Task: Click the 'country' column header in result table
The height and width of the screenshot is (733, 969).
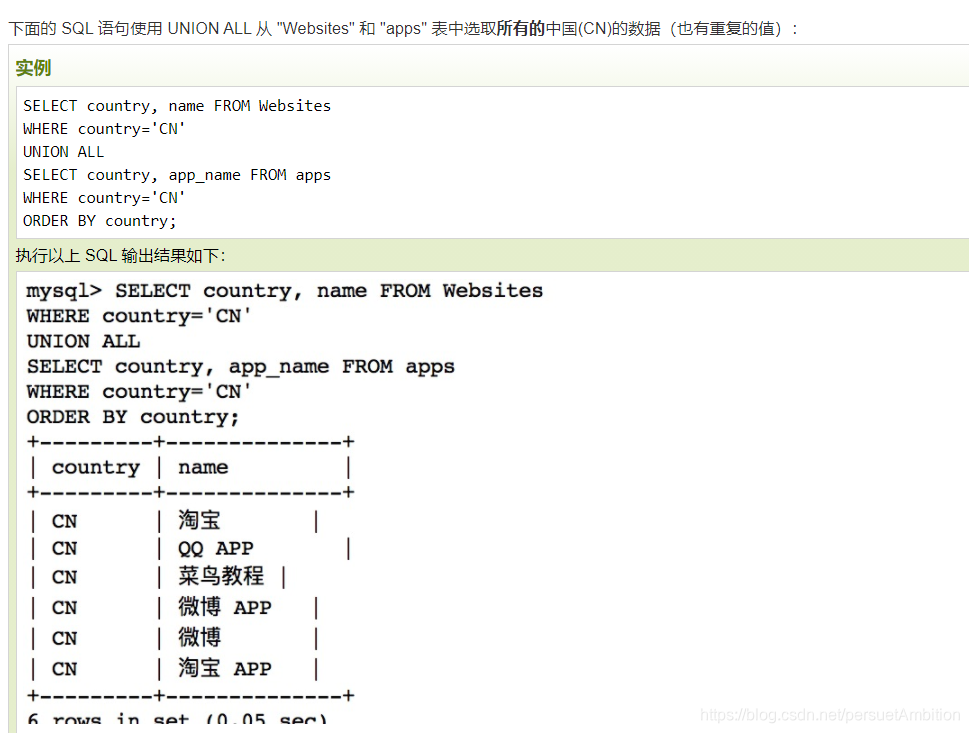Action: 96,467
